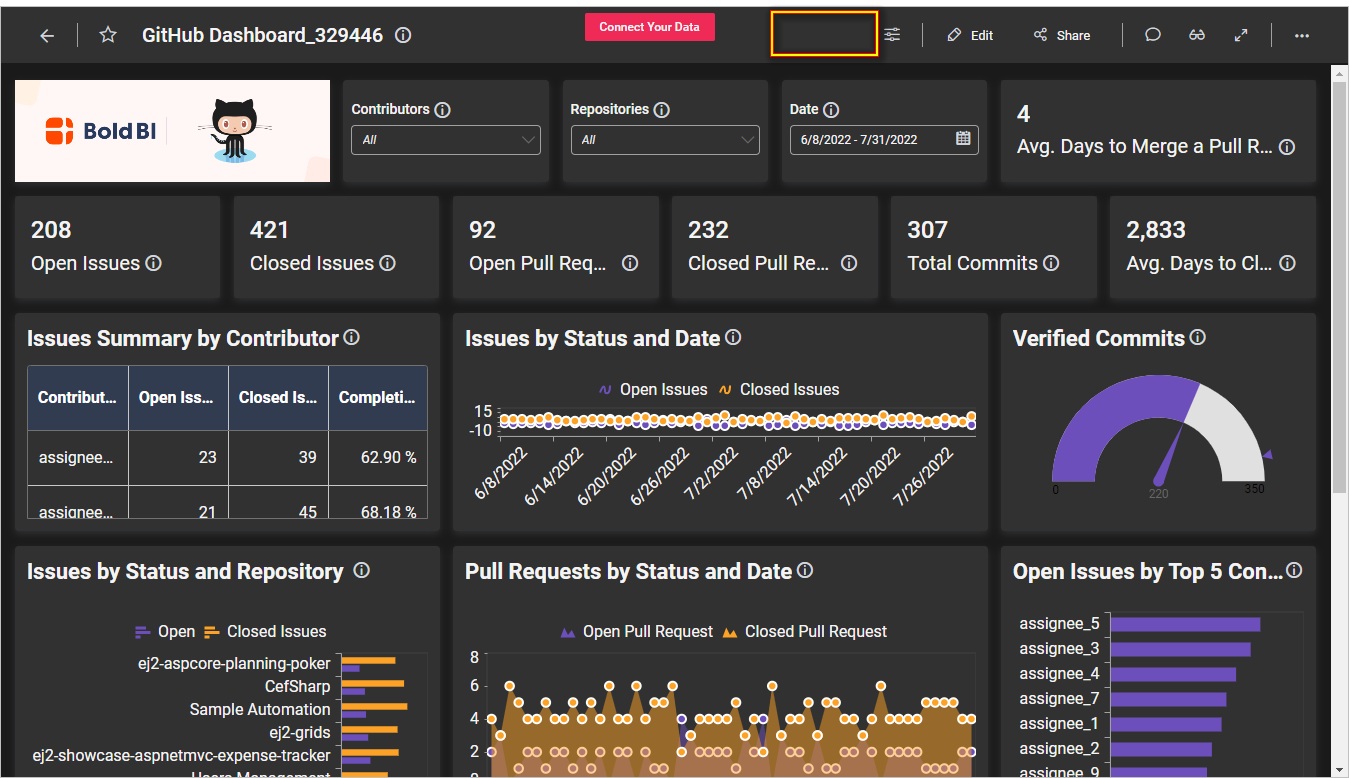
Task: Click the Connect Your Data button
Action: click(x=649, y=27)
